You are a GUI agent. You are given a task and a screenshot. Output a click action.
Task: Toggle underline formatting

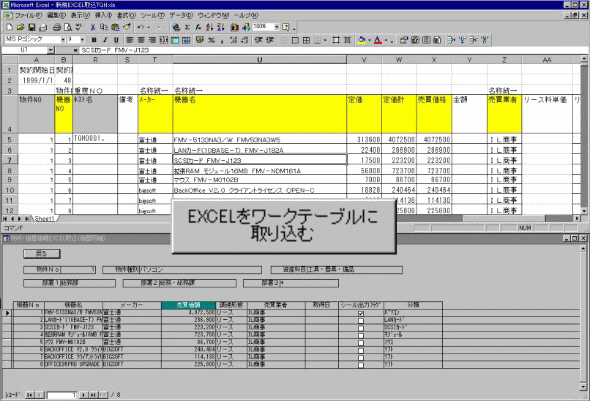coord(116,40)
